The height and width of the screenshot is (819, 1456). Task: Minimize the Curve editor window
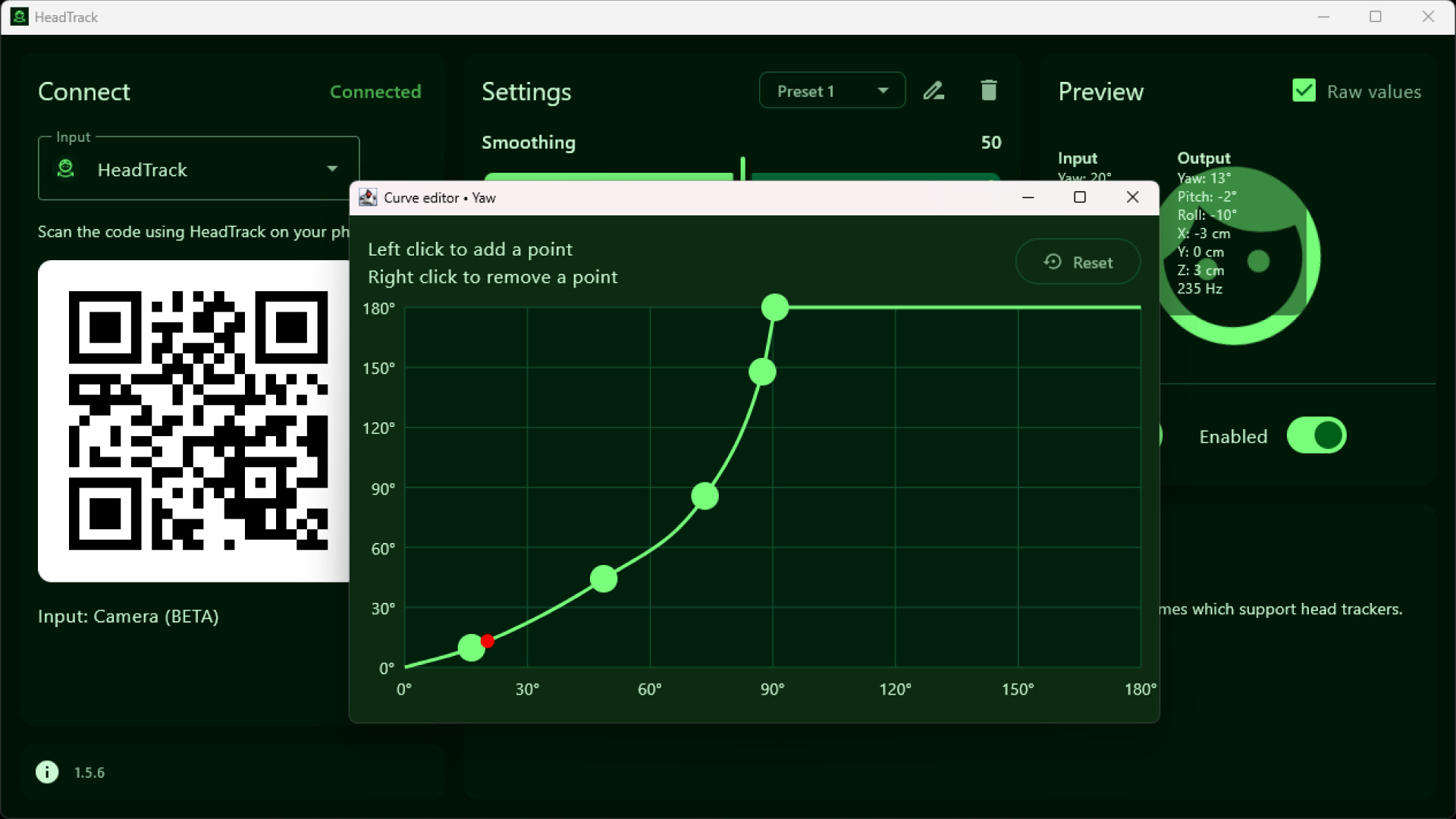[x=1028, y=197]
